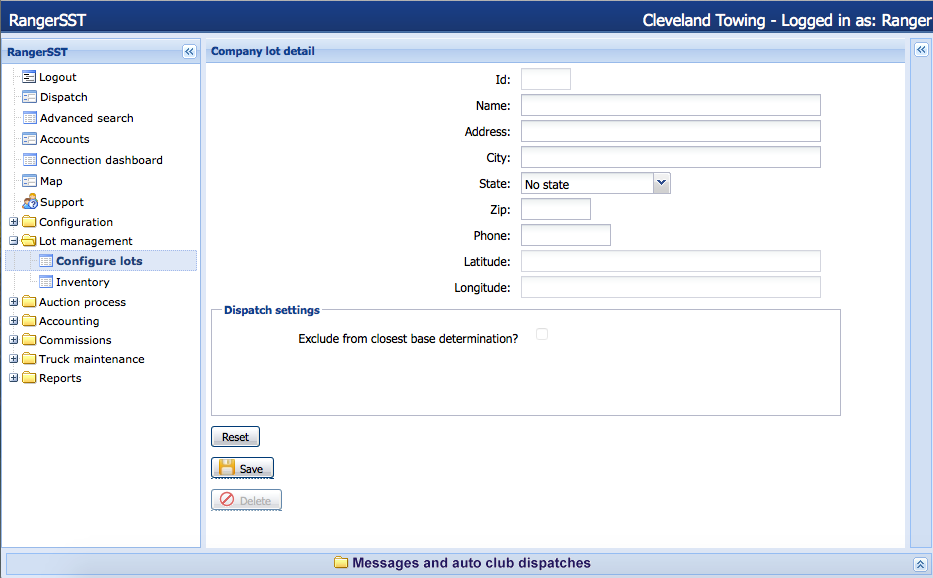The image size is (933, 578).
Task: Click the Map icon in sidebar
Action: [x=29, y=181]
